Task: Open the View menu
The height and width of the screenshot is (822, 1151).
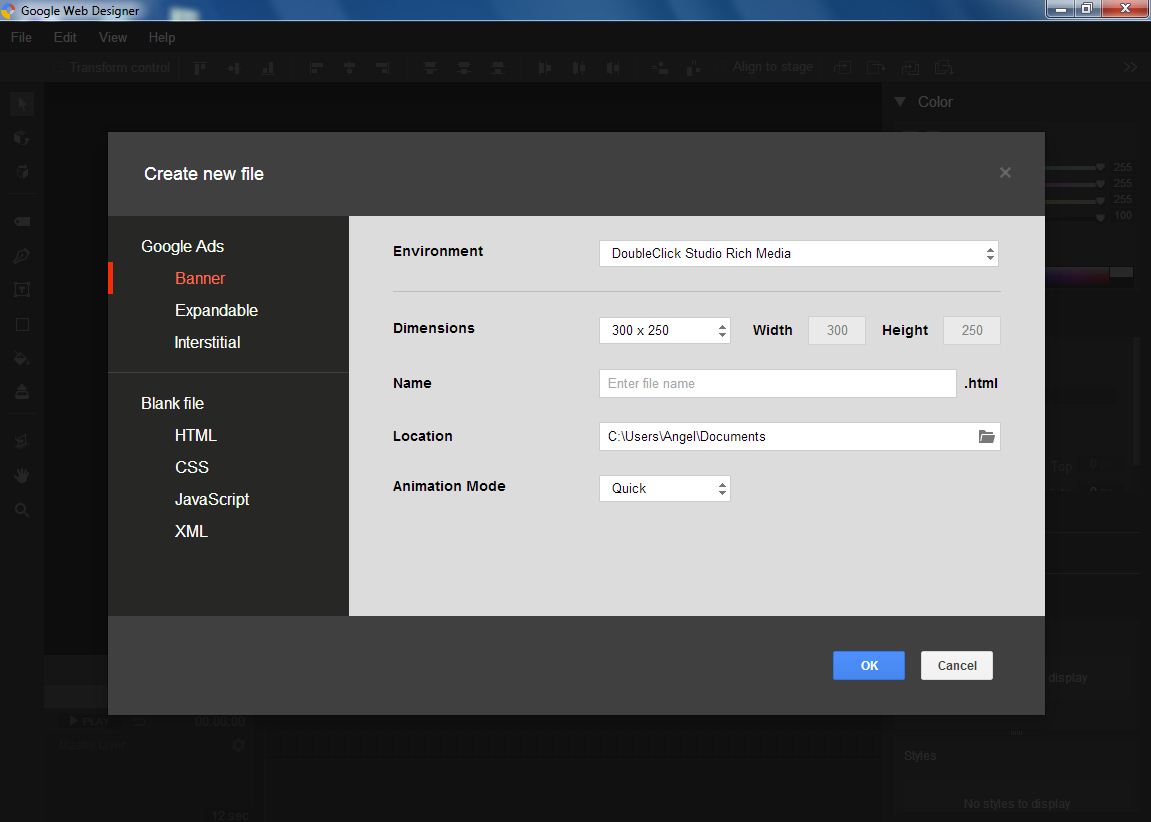Action: 112,37
